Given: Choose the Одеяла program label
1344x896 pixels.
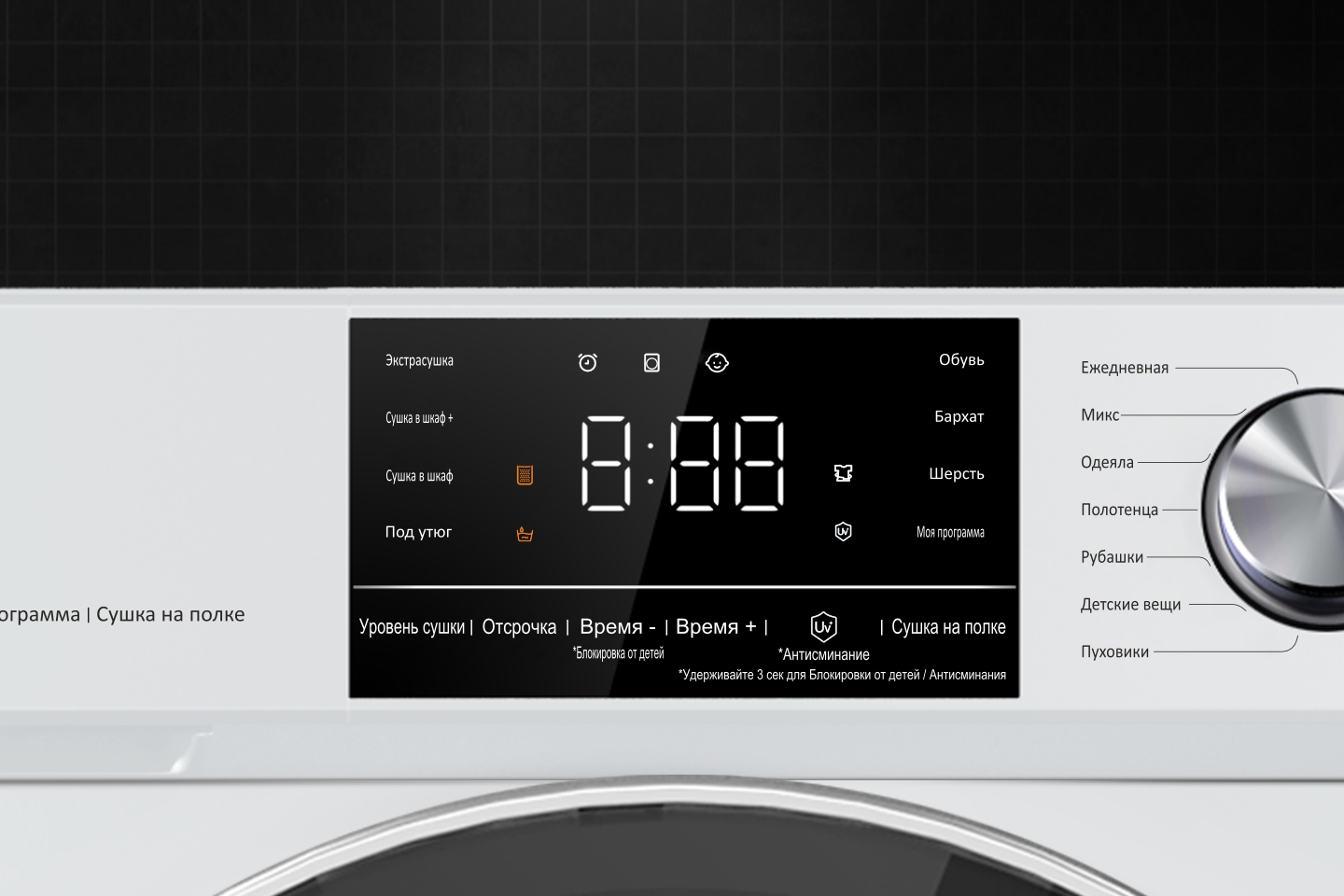Looking at the screenshot, I should [x=1107, y=463].
